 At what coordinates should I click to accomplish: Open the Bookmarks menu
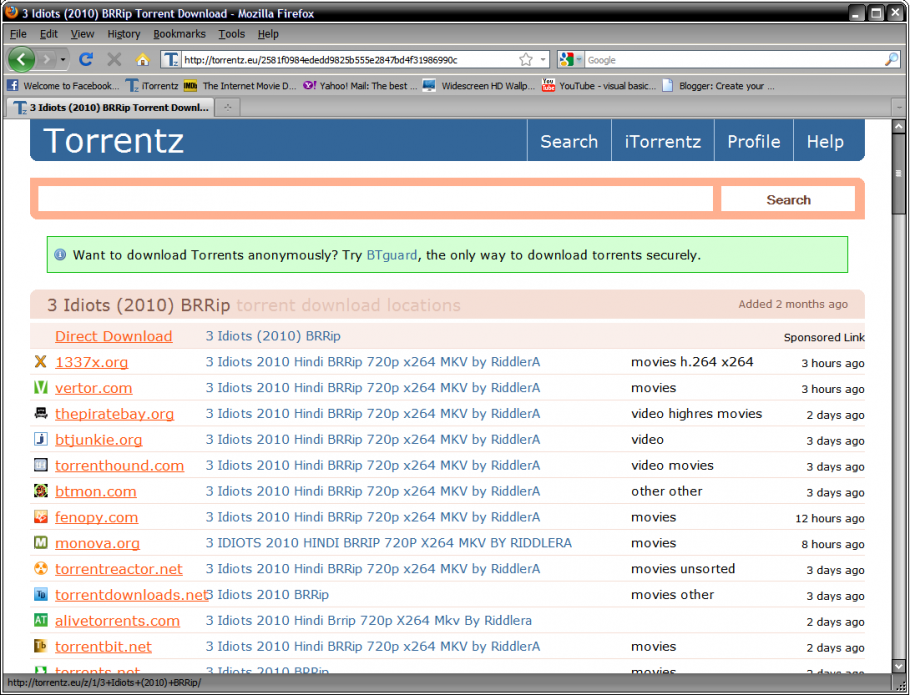pos(179,34)
